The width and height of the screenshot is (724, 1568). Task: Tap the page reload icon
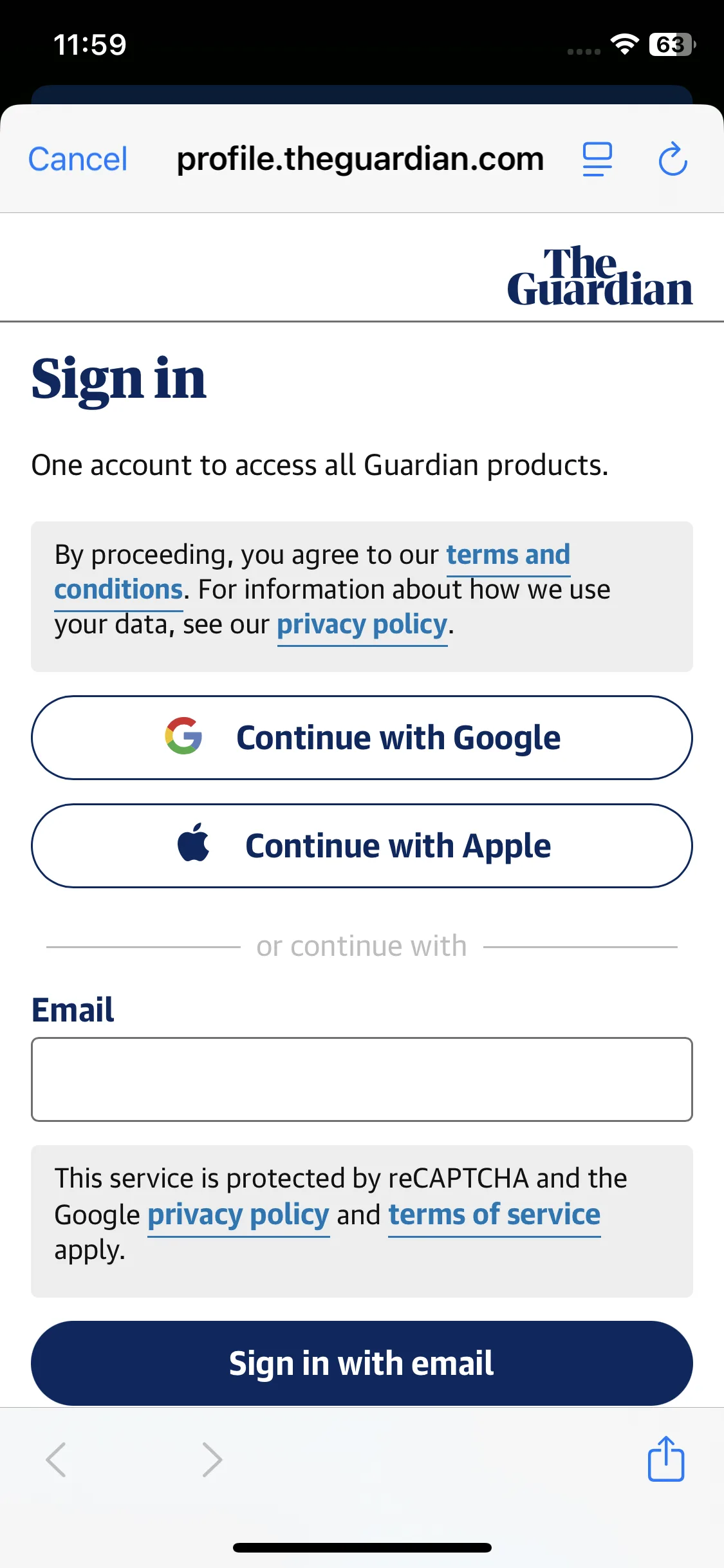[x=673, y=159]
